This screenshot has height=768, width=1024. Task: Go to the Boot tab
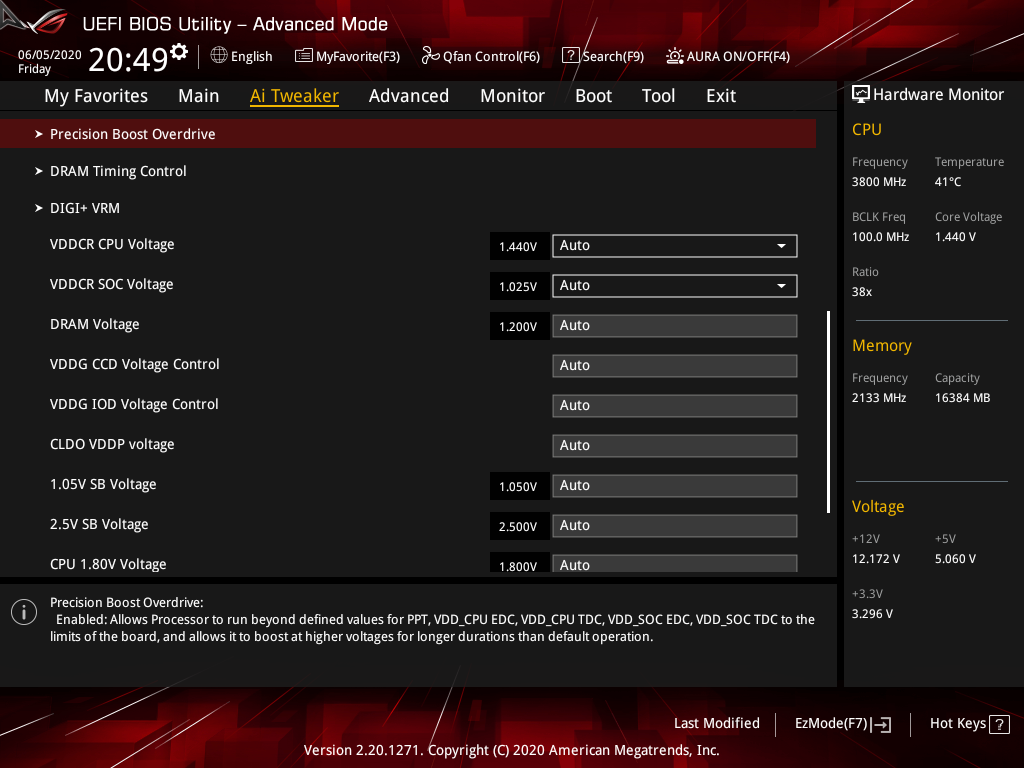click(x=594, y=96)
